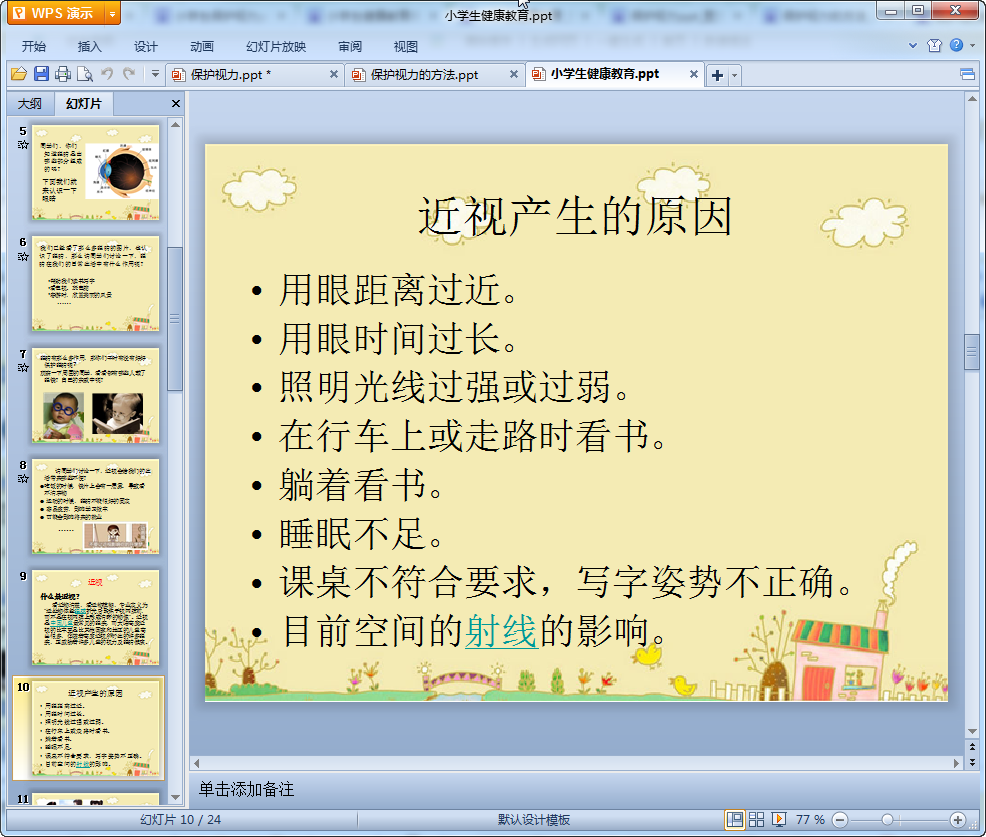The image size is (986, 837).
Task: Close the 小学生健康教育.ppt document tab
Action: pyautogui.click(x=694, y=74)
